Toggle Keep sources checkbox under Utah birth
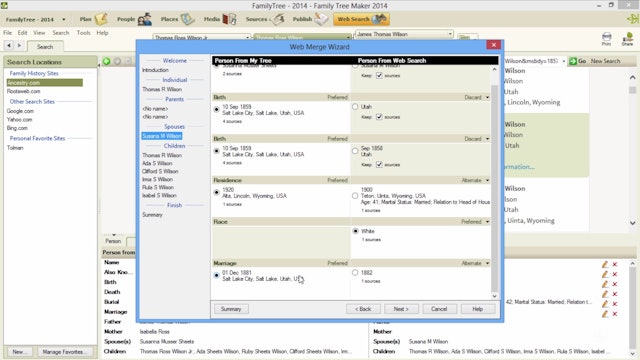This screenshot has height=360, width=640. 379,117
